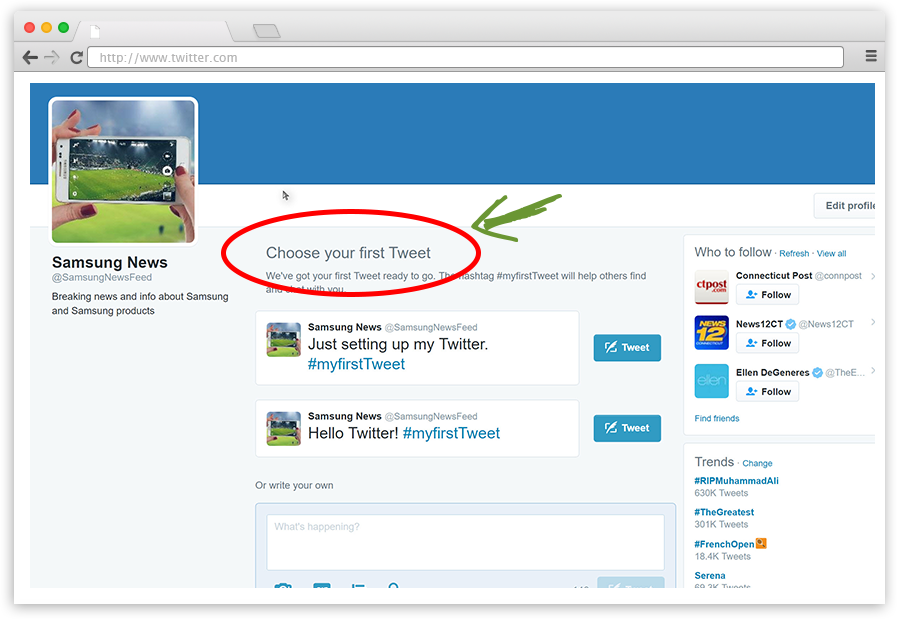This screenshot has height=619, width=897.
Task: Click the 'Trends' heading
Action: pos(714,462)
